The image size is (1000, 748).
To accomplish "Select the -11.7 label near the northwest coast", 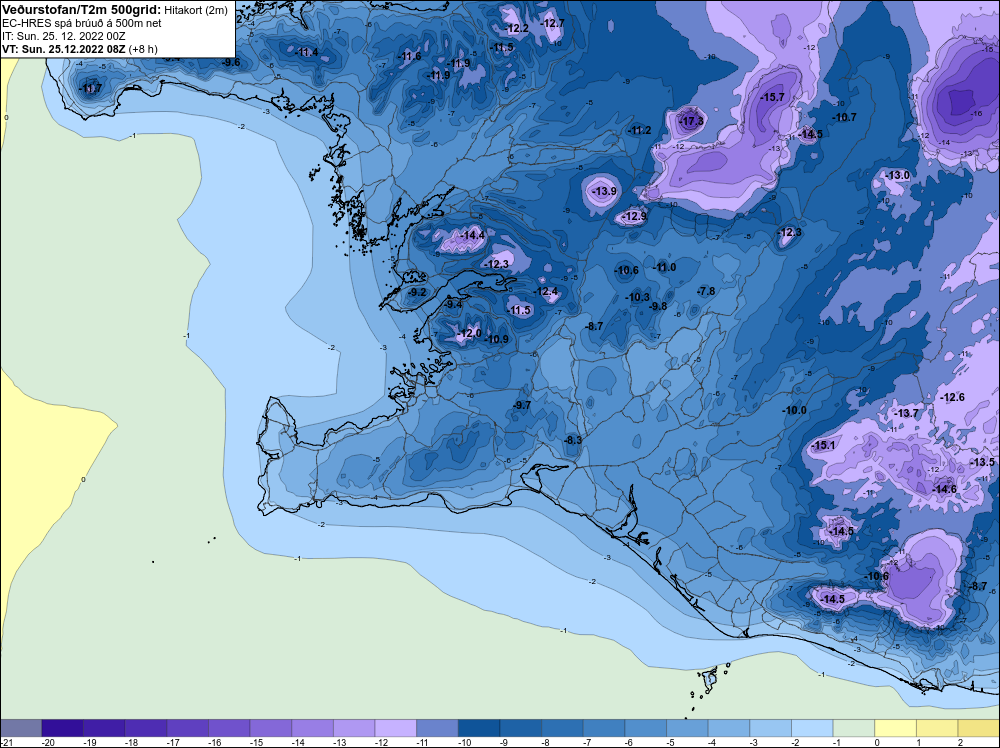I will pos(90,89).
